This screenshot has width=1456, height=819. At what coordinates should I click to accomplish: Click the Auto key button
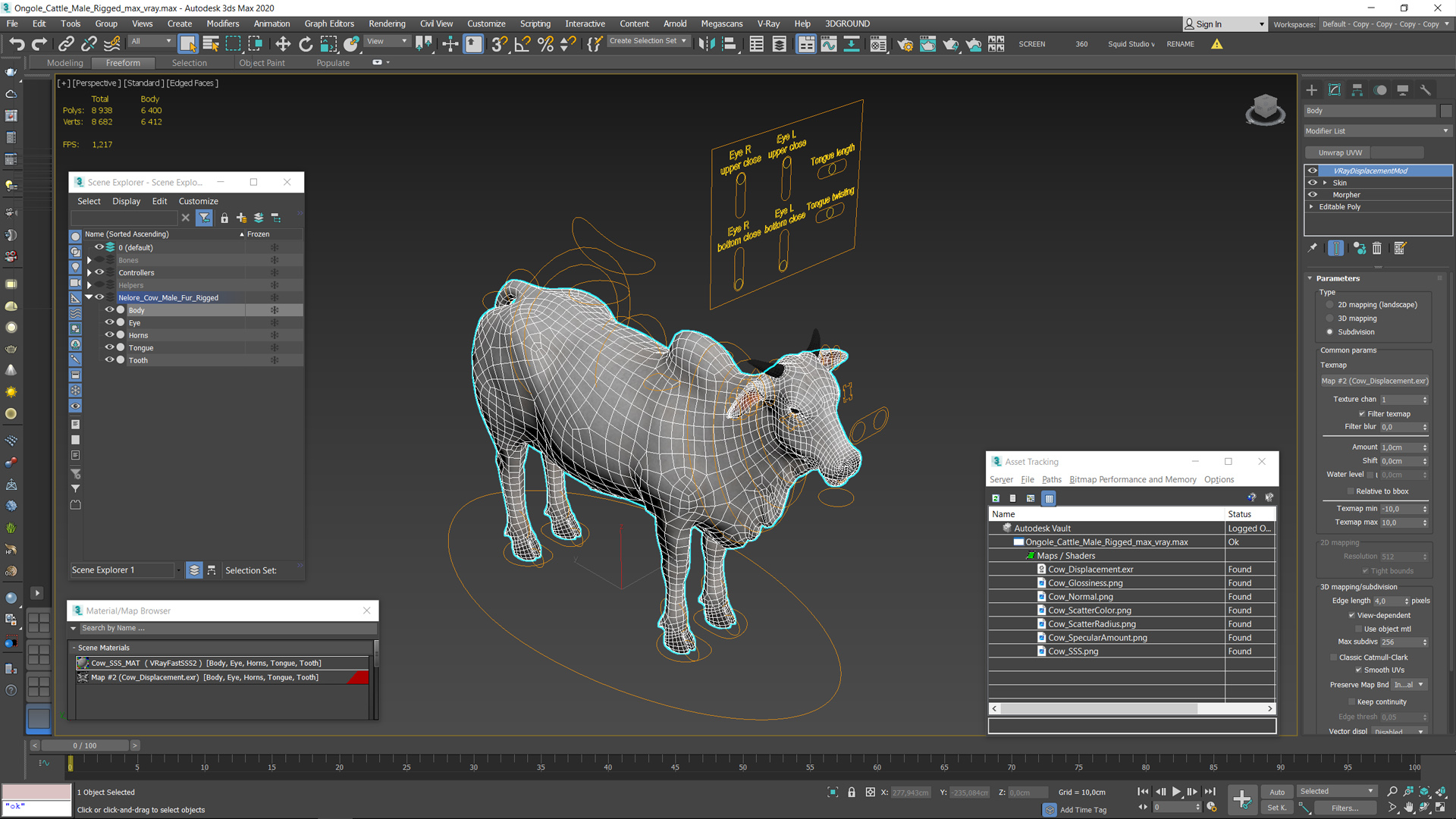pyautogui.click(x=1277, y=792)
